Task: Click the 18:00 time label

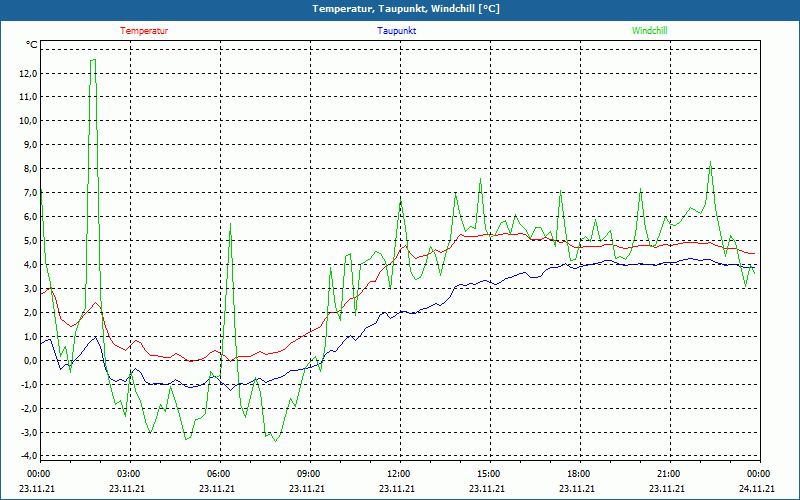Action: click(x=579, y=474)
